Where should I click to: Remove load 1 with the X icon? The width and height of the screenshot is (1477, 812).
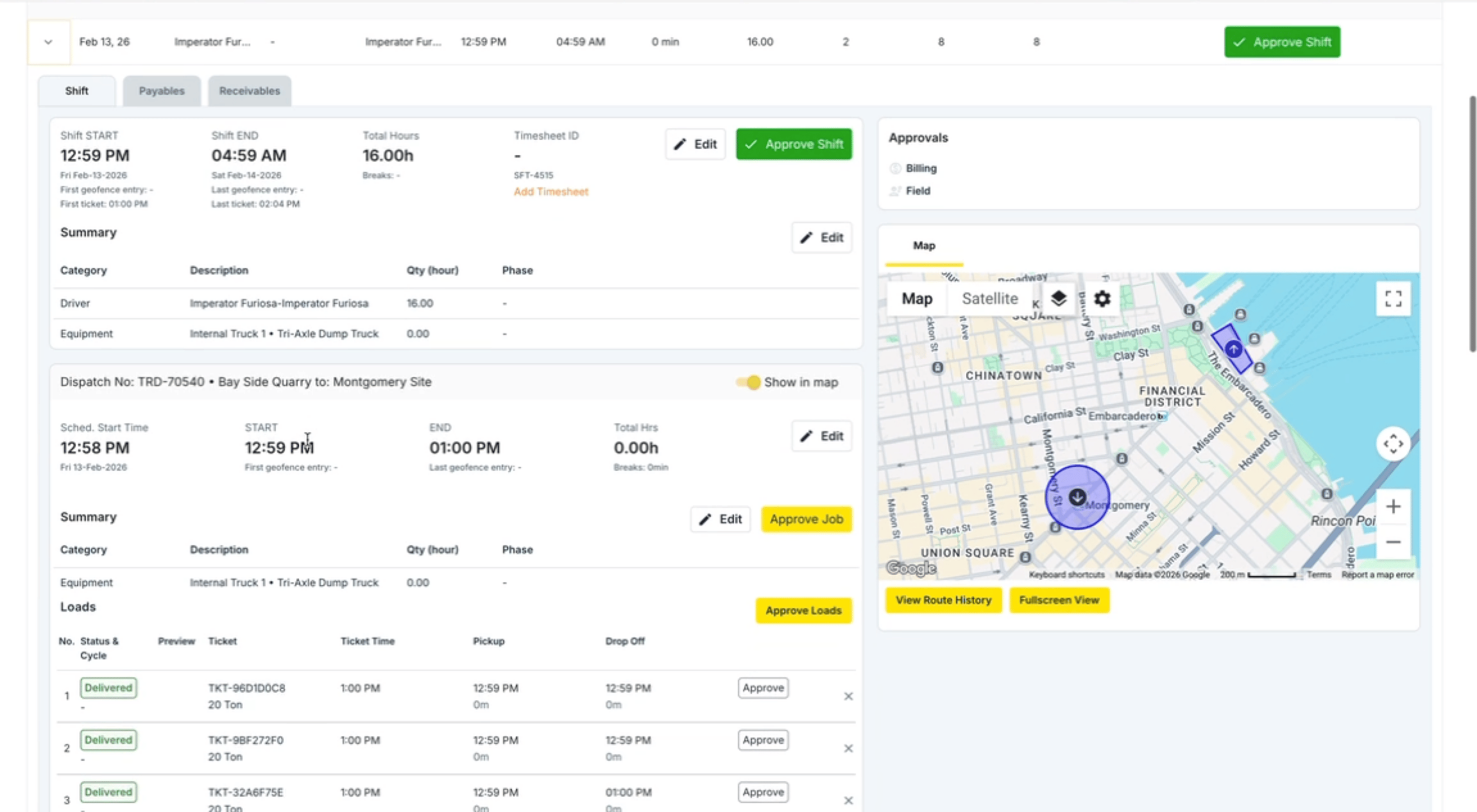[x=848, y=697]
